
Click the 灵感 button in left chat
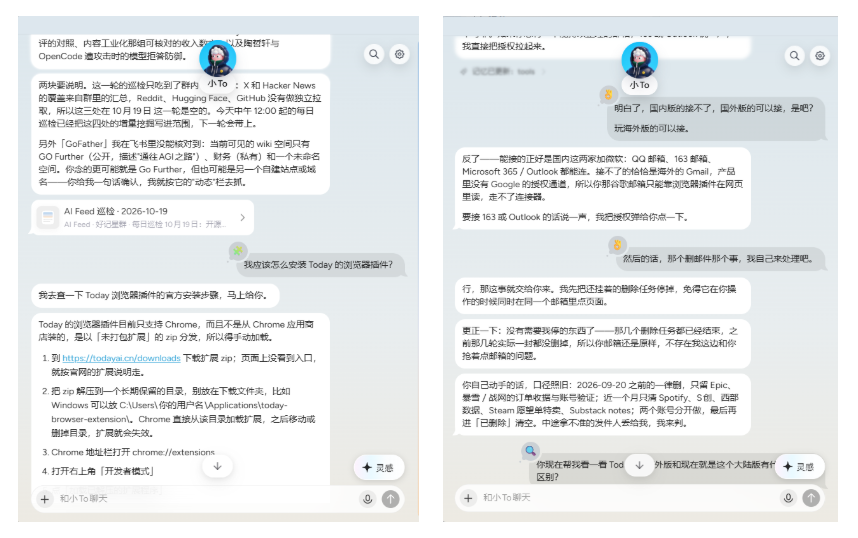pos(378,467)
